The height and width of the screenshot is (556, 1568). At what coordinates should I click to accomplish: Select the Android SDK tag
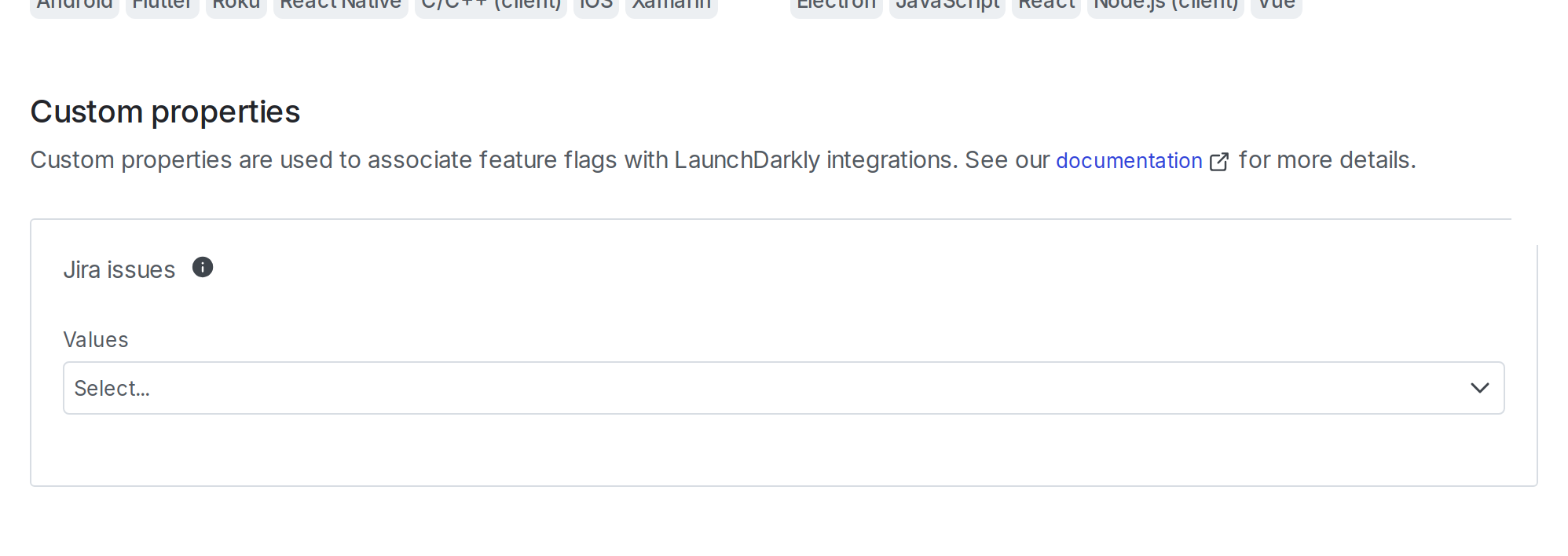[x=74, y=5]
